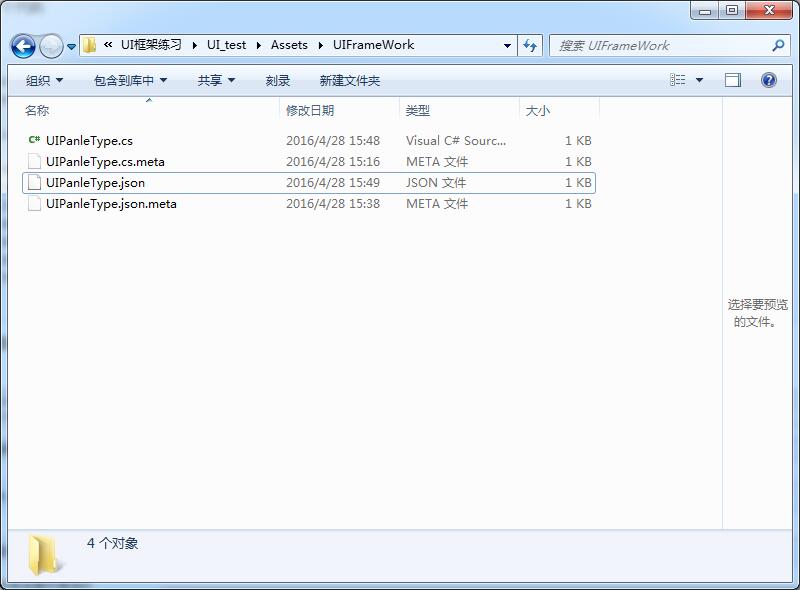This screenshot has width=800, height=590.
Task: Click the change view icon
Action: coord(678,80)
